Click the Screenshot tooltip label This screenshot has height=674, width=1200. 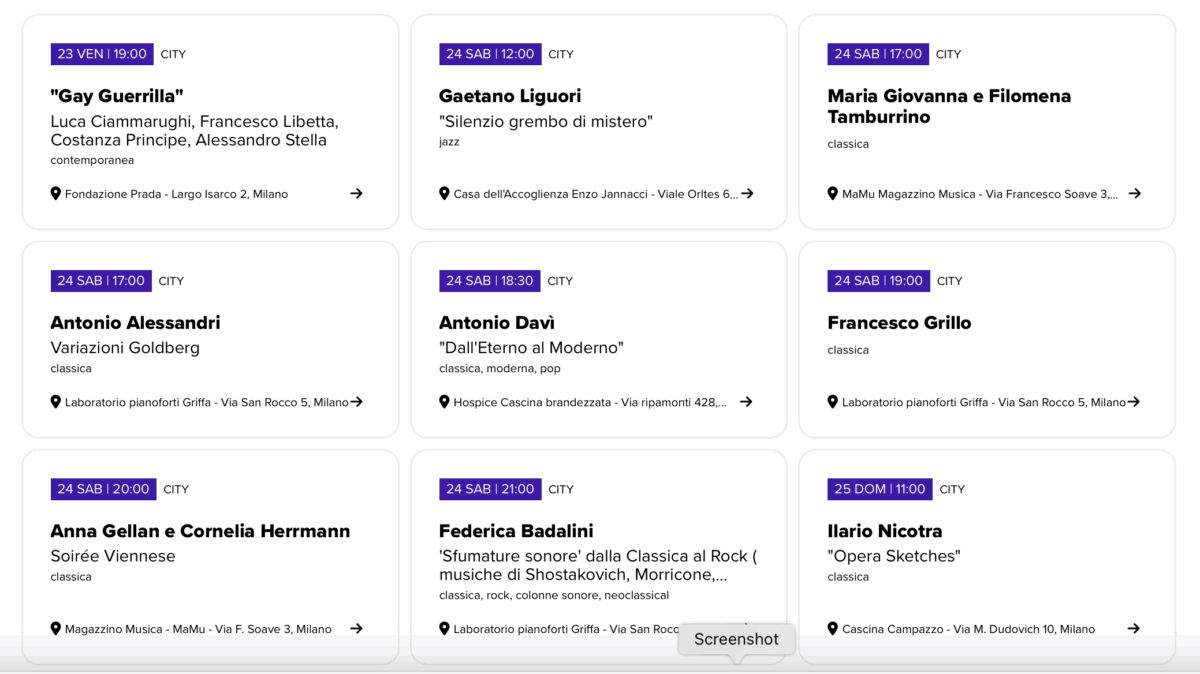click(x=736, y=640)
